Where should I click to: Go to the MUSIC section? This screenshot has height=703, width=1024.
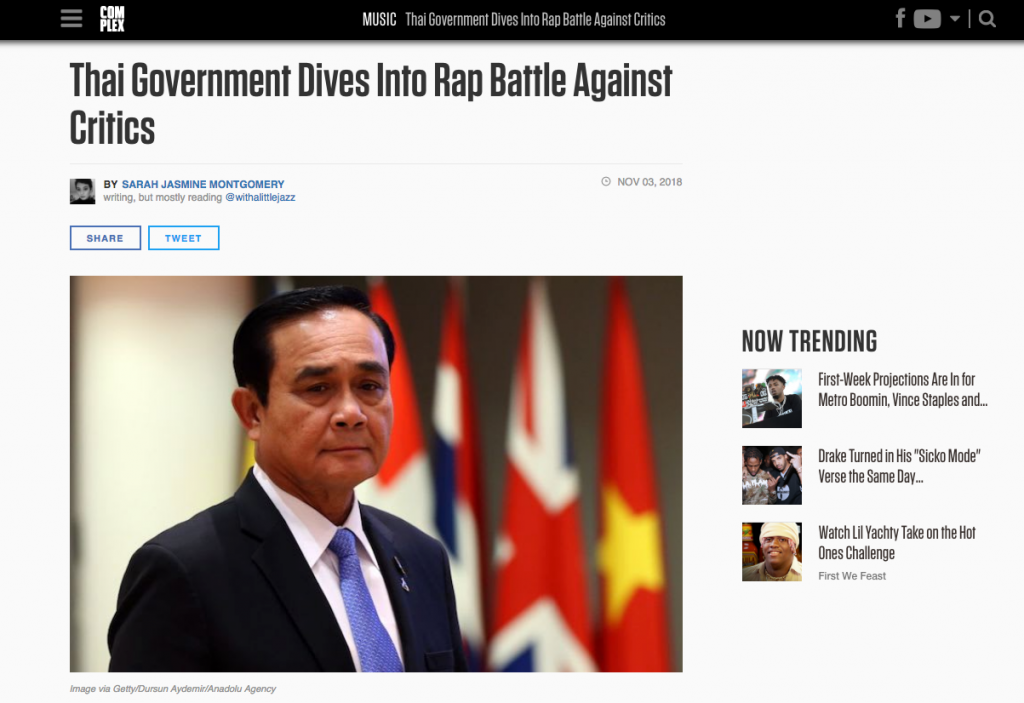(379, 20)
